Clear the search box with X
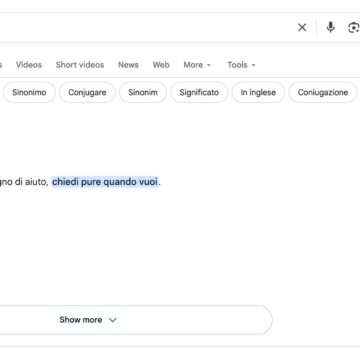 coord(302,27)
